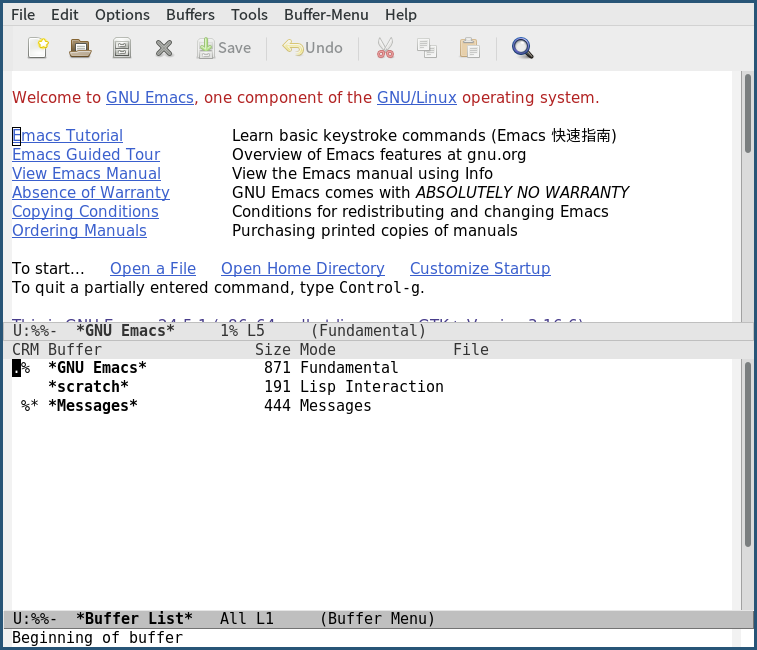This screenshot has width=757, height=650.
Task: Click the (Fundamental) mode-line indicator
Action: [368, 331]
